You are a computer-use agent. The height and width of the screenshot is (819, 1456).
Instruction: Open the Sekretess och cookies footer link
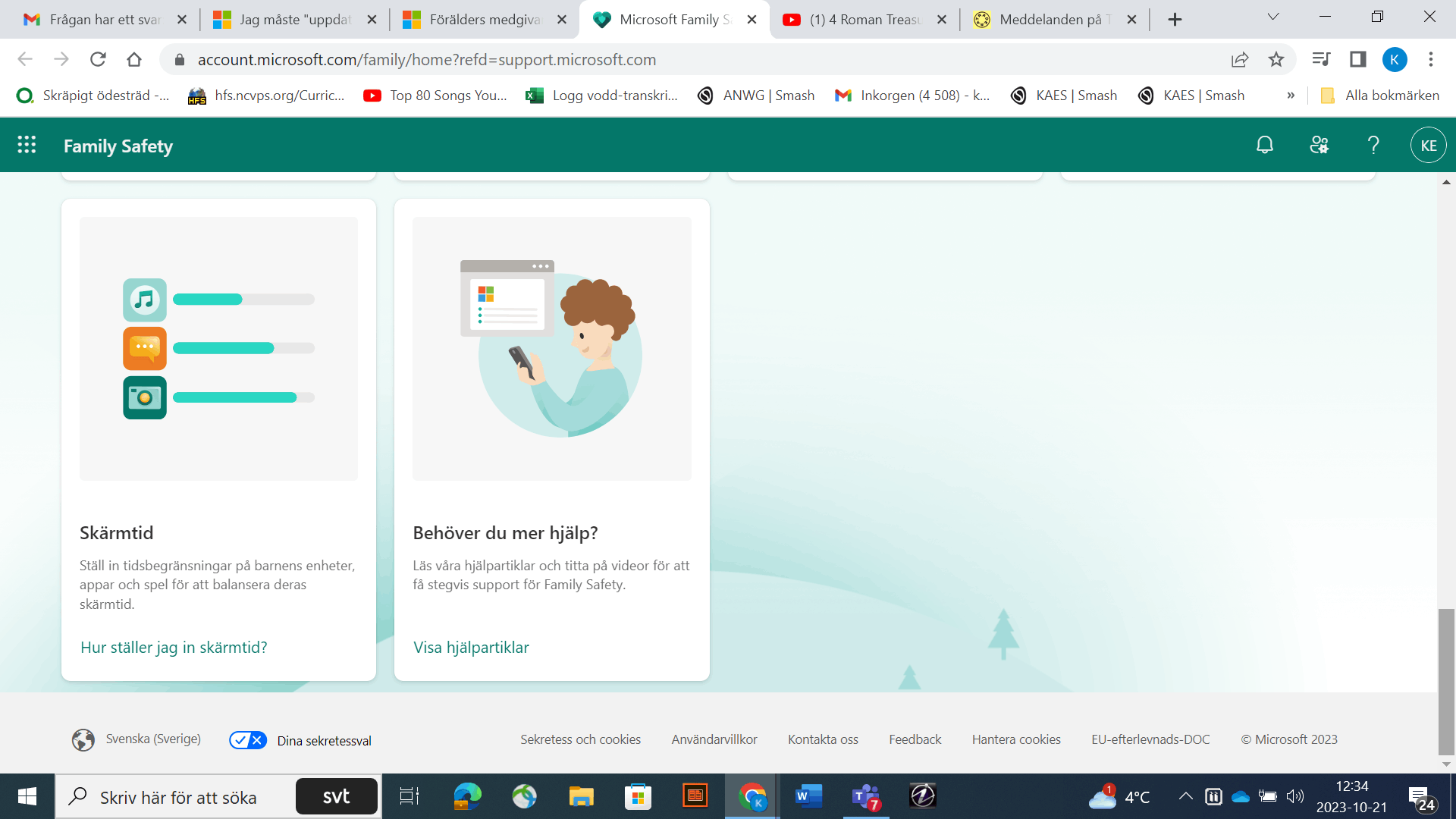pos(580,739)
